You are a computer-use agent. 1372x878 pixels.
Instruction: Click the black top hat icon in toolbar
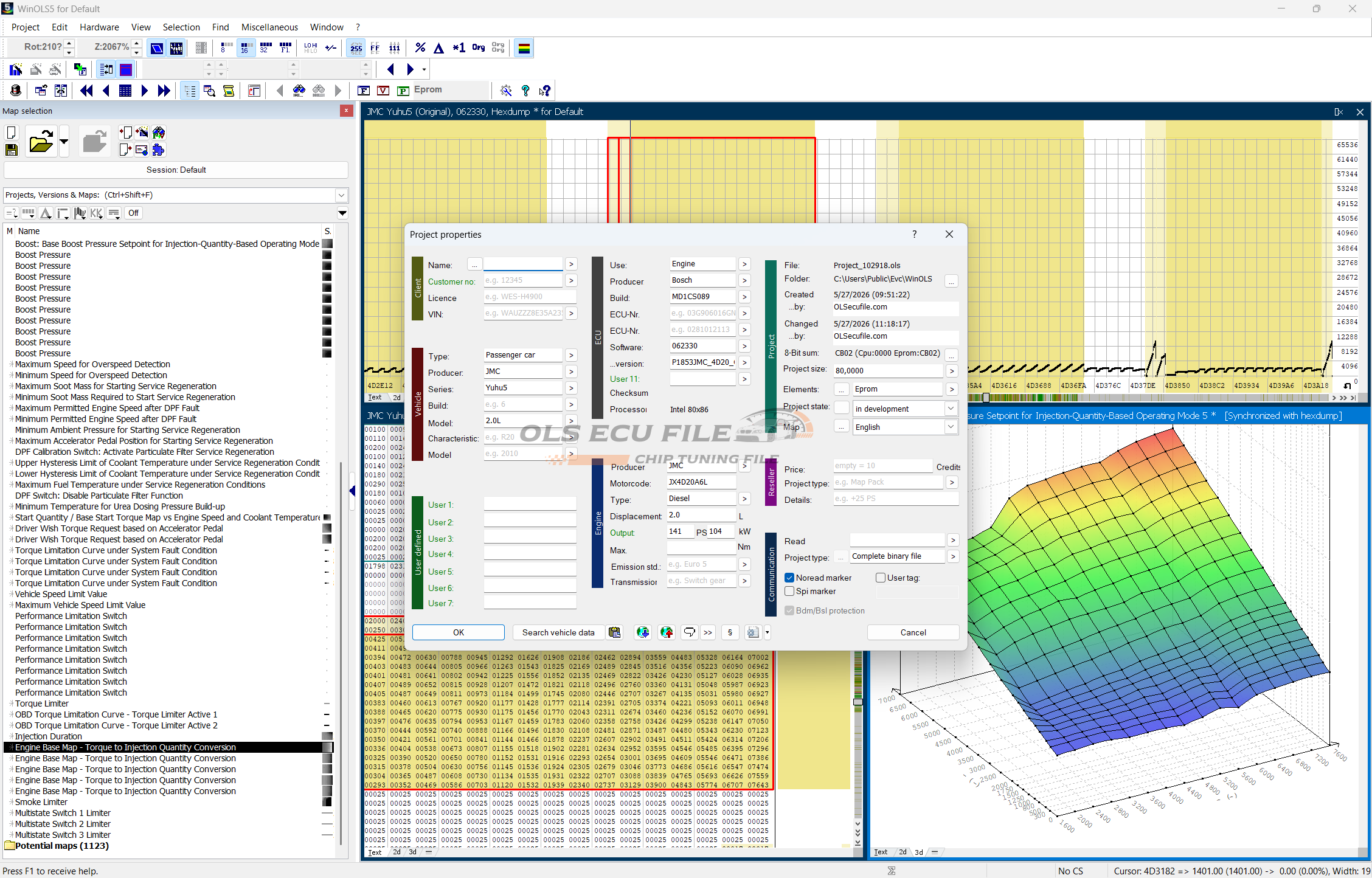[x=16, y=91]
